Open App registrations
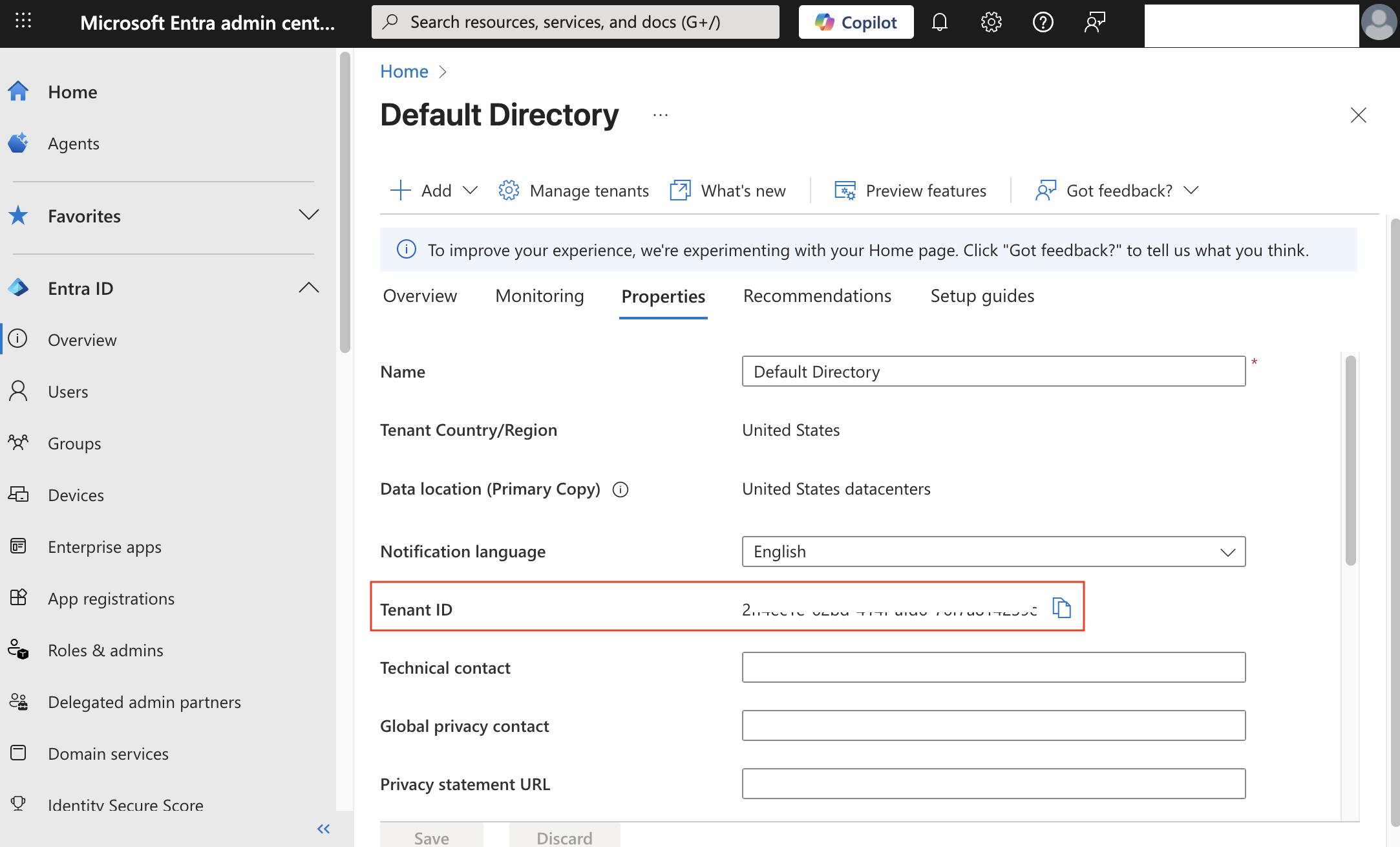Screen dimensions: 1400x847 [x=111, y=598]
